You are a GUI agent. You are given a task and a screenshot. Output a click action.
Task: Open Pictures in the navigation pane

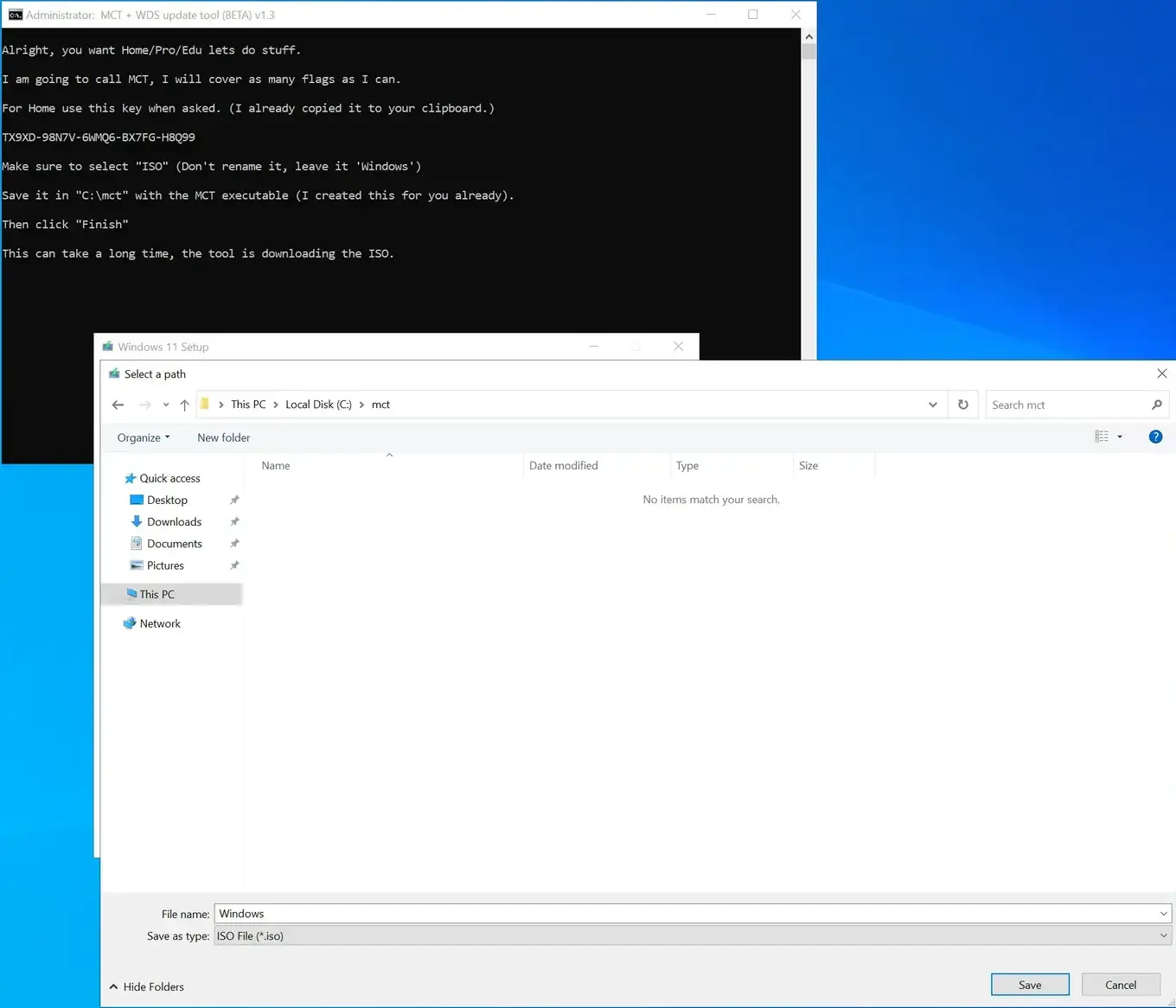point(165,565)
